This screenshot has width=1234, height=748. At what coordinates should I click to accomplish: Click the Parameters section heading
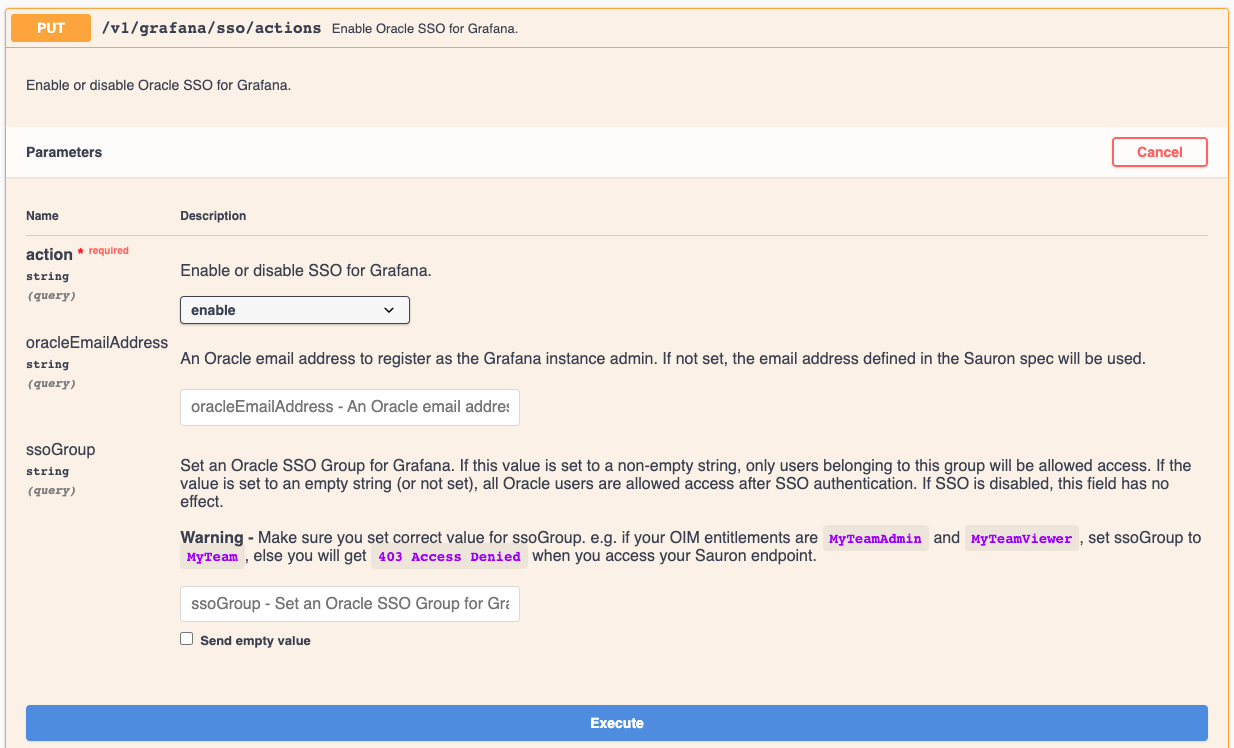tap(64, 152)
